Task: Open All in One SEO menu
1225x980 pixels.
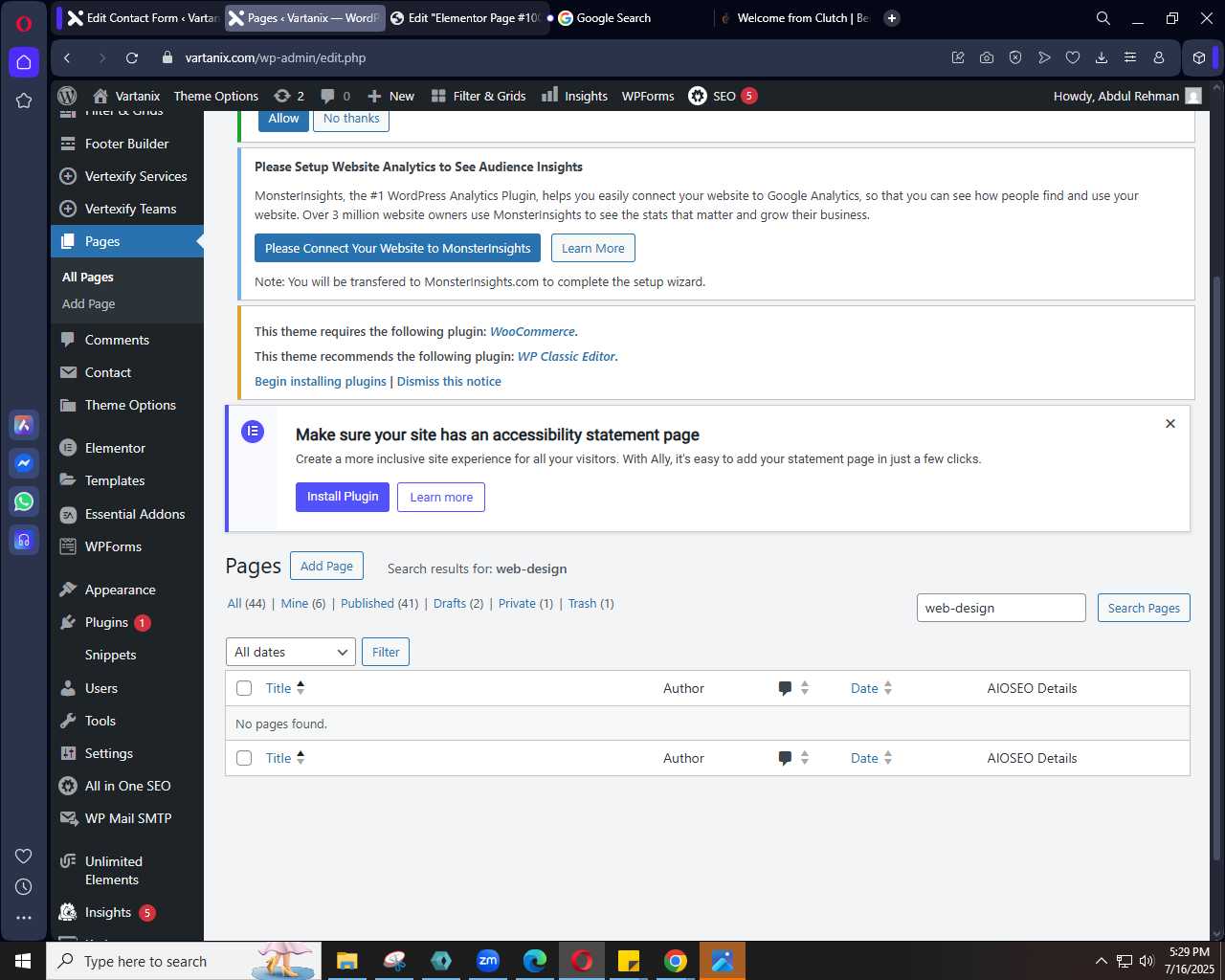Action: (126, 786)
